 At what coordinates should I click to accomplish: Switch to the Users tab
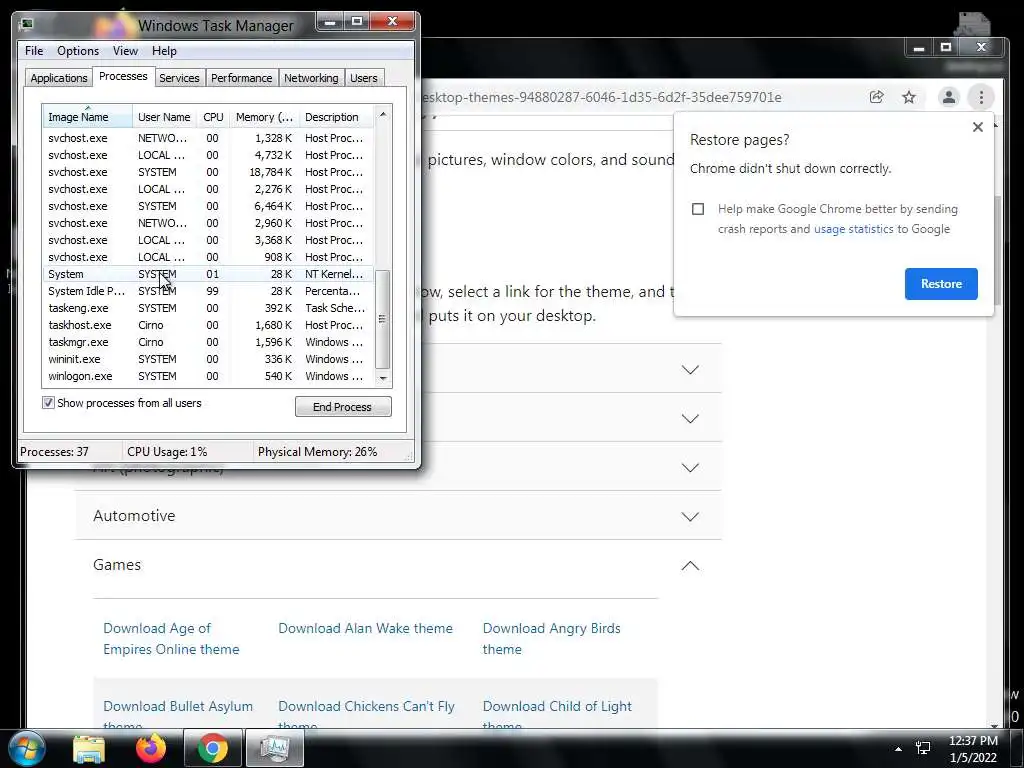tap(364, 78)
